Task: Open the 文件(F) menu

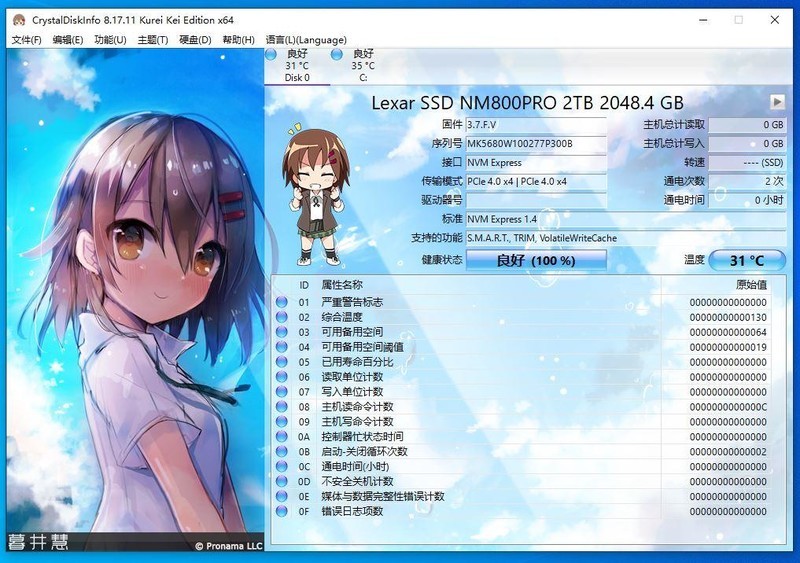Action: [x=26, y=40]
